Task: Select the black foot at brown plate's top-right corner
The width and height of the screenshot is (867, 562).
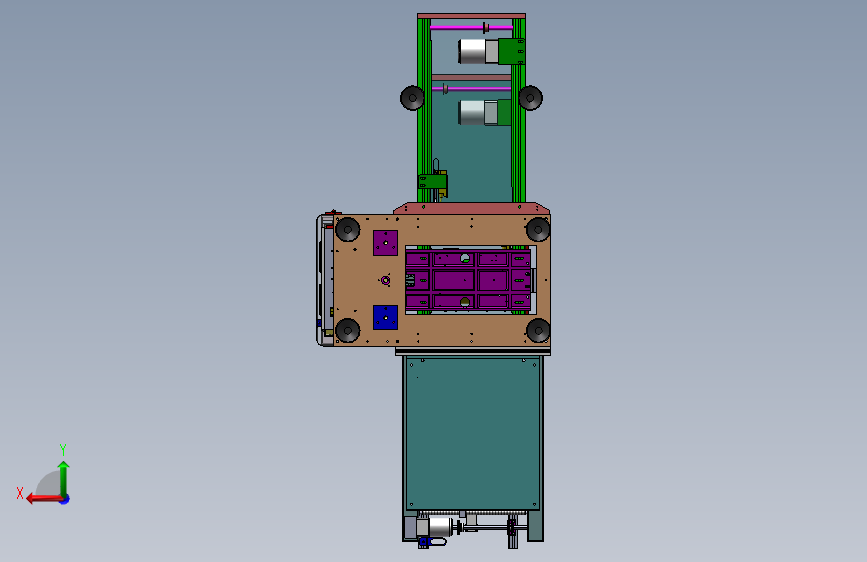Action: pyautogui.click(x=538, y=229)
